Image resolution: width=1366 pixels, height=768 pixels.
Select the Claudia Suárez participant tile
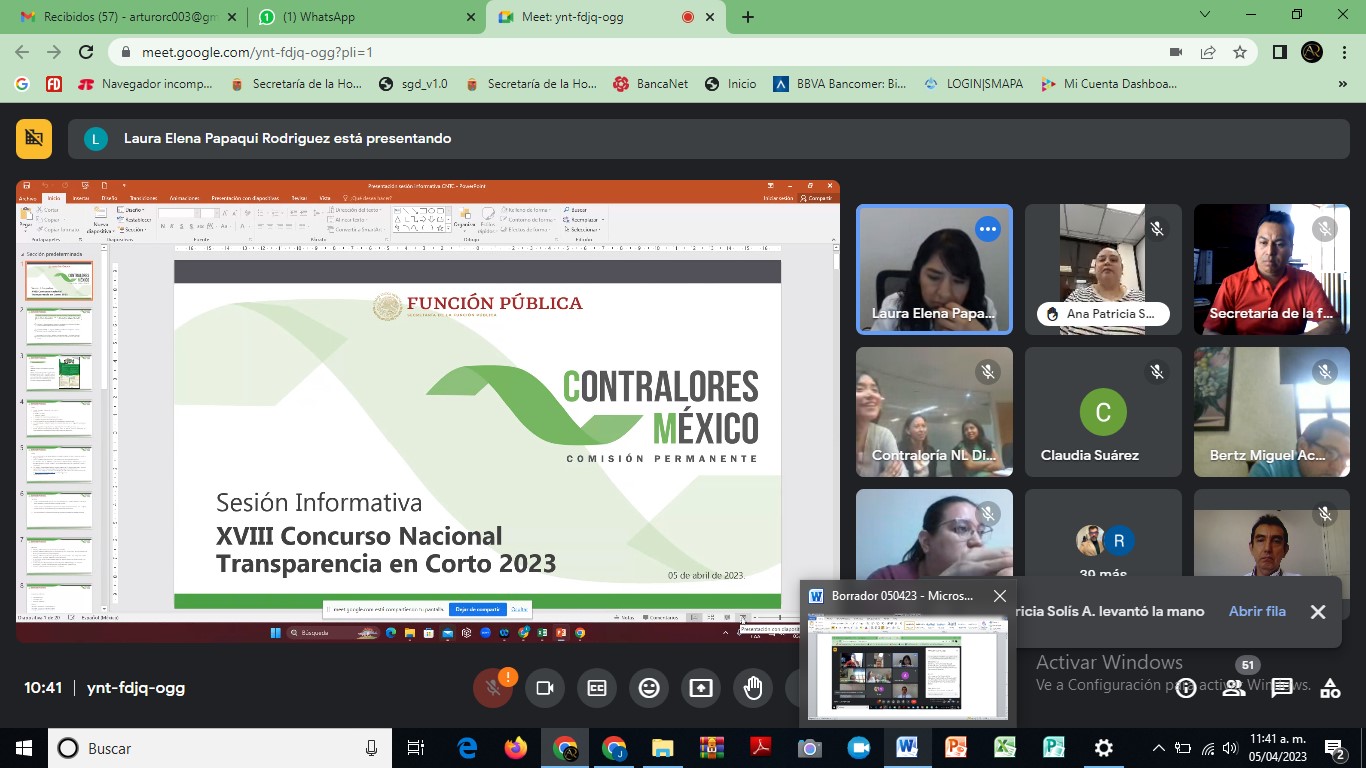tap(1103, 412)
